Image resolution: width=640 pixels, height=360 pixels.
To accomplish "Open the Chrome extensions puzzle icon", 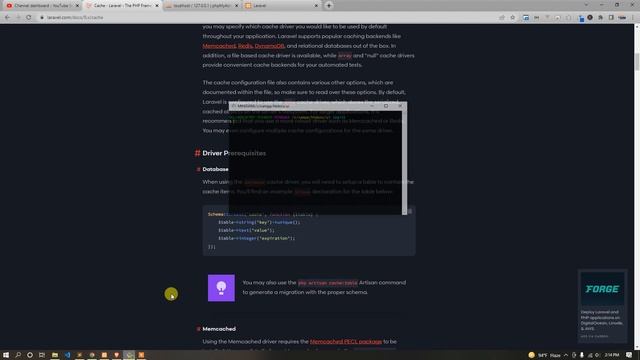I will point(600,18).
